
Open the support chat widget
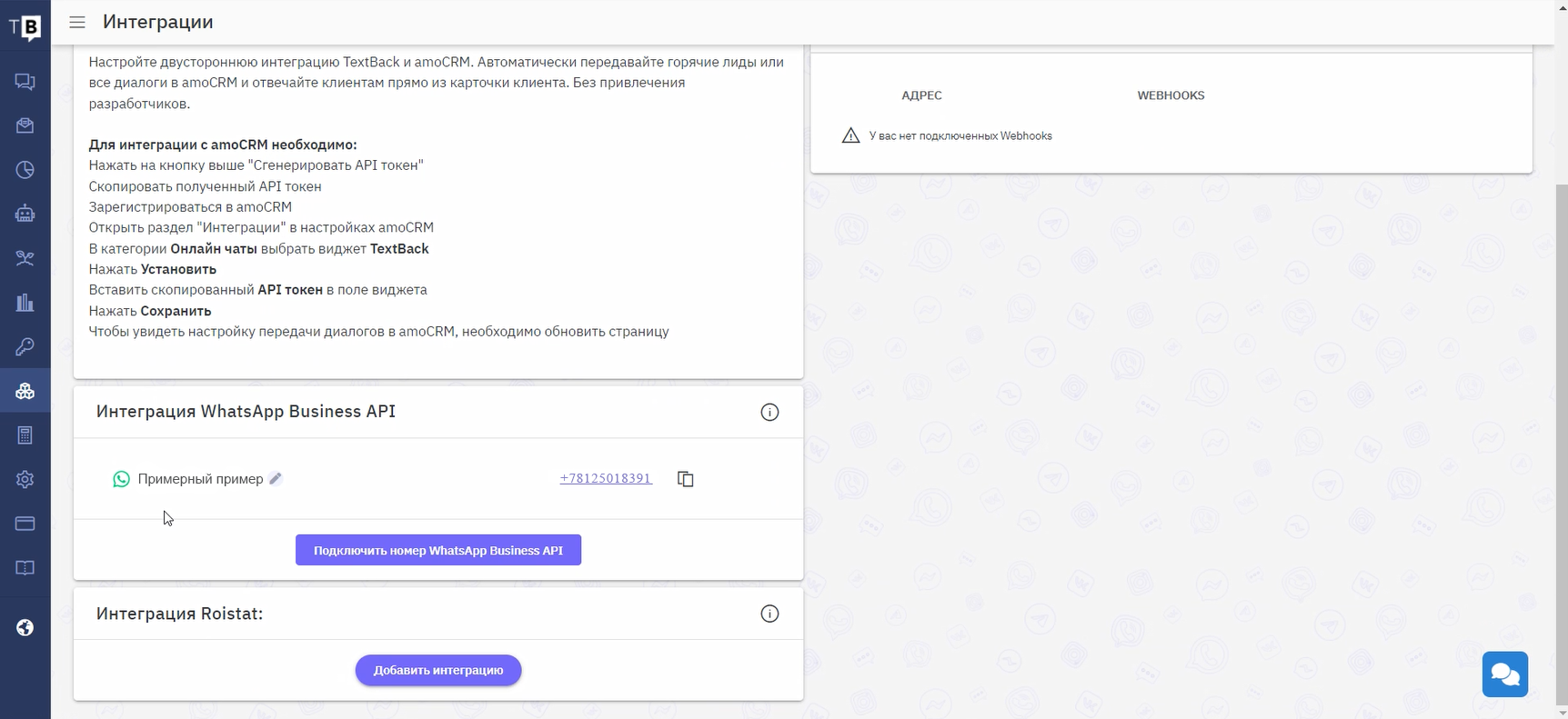1504,674
